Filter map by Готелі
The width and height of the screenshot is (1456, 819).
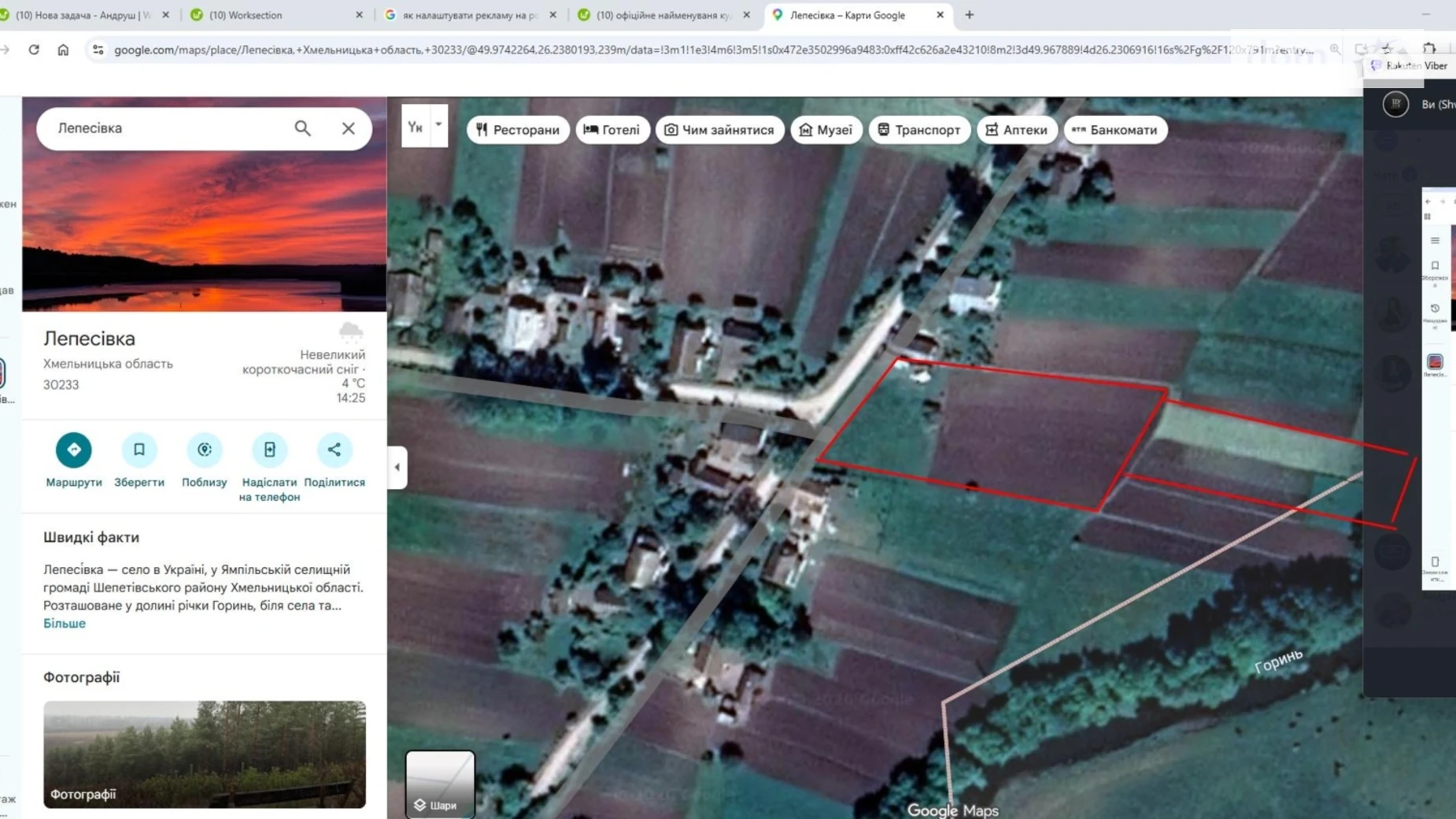[x=612, y=130]
